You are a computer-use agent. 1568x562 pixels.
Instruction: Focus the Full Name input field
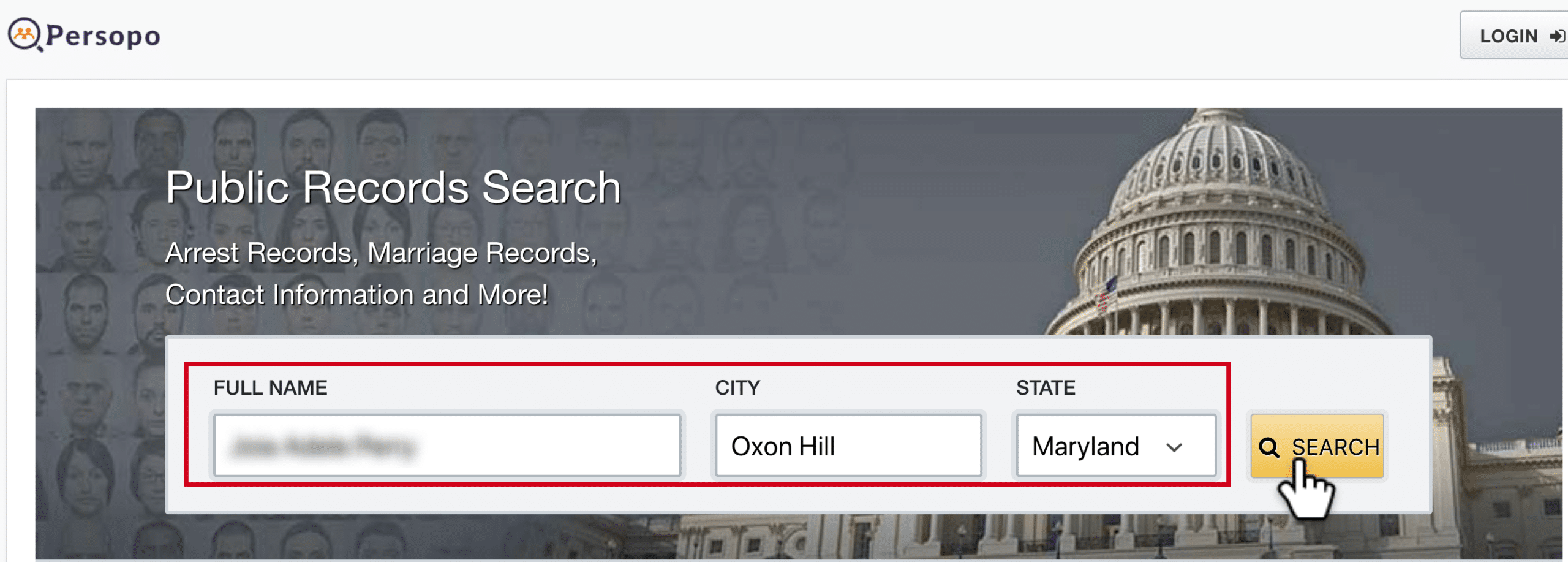(x=447, y=446)
